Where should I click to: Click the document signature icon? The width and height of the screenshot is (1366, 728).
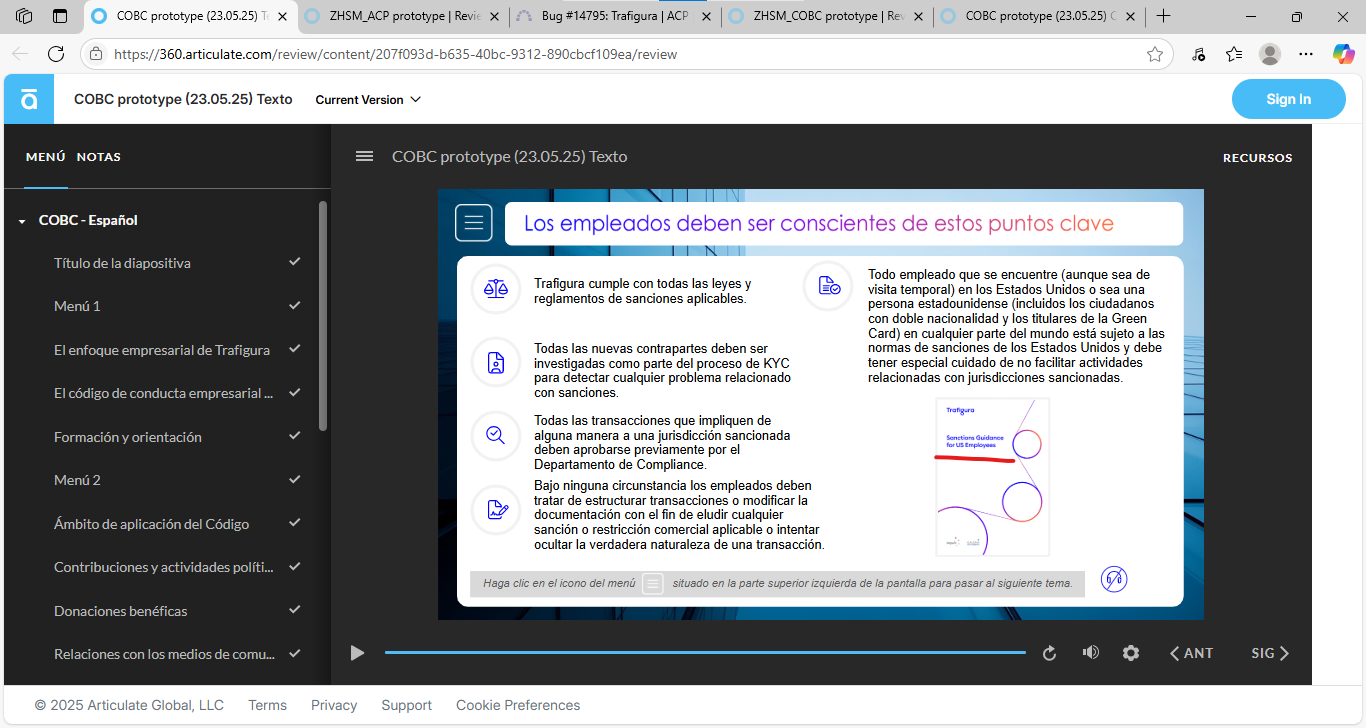click(x=495, y=509)
